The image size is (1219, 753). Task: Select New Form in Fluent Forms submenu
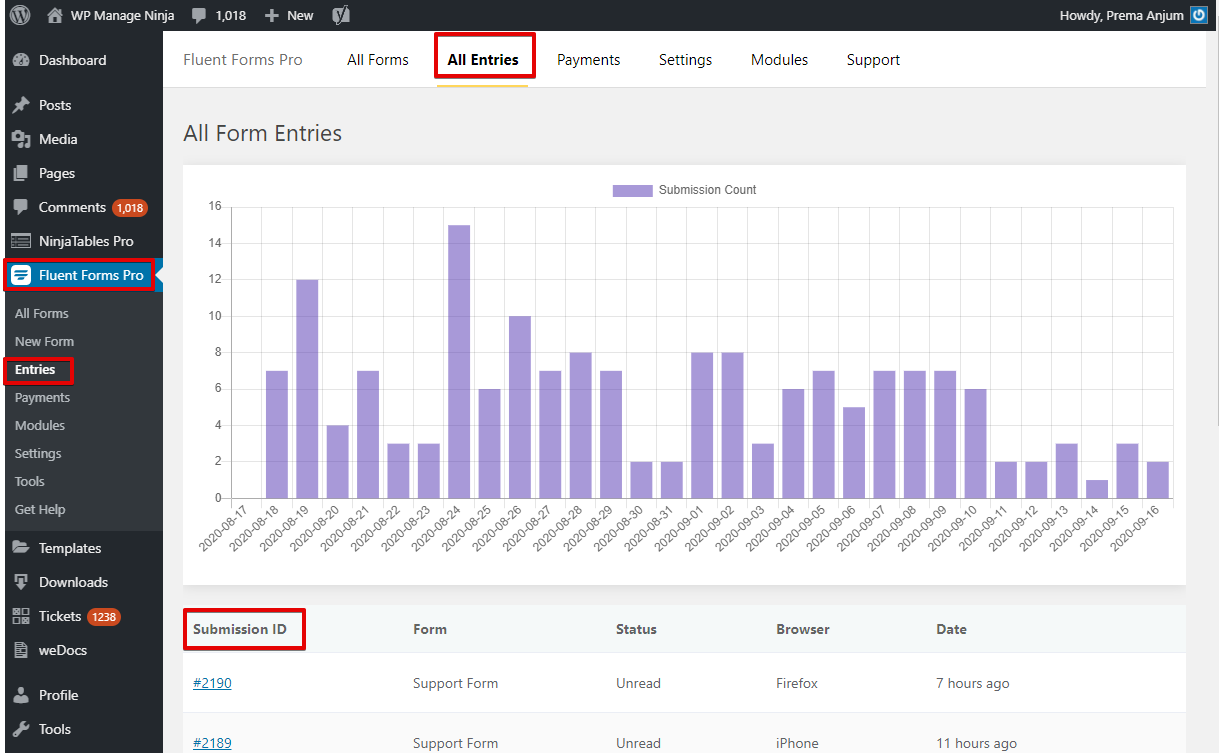(44, 341)
